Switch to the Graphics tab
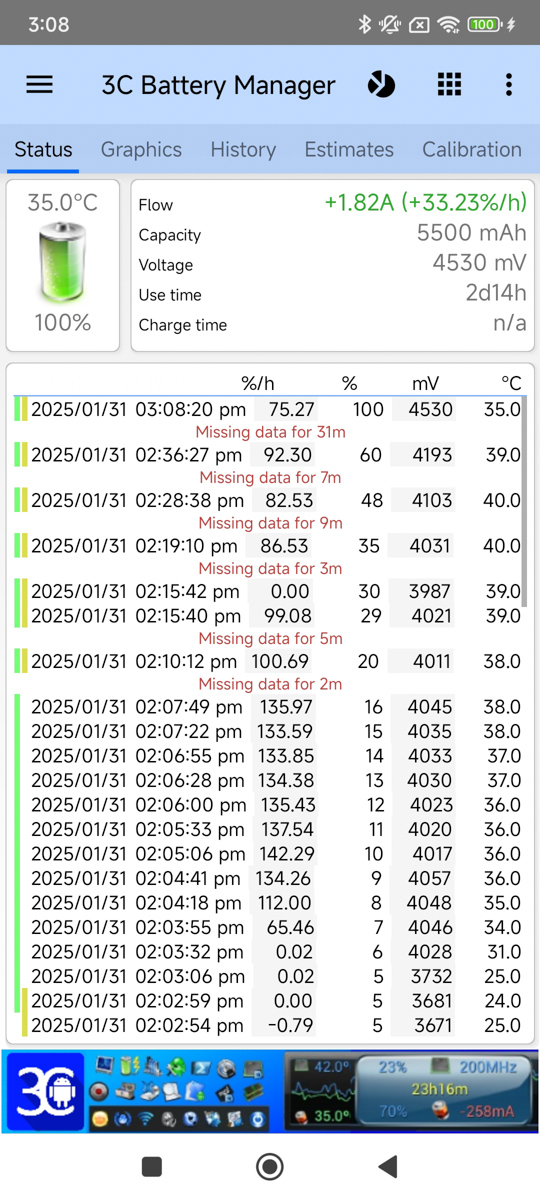This screenshot has height=1200, width=540. 141,149
